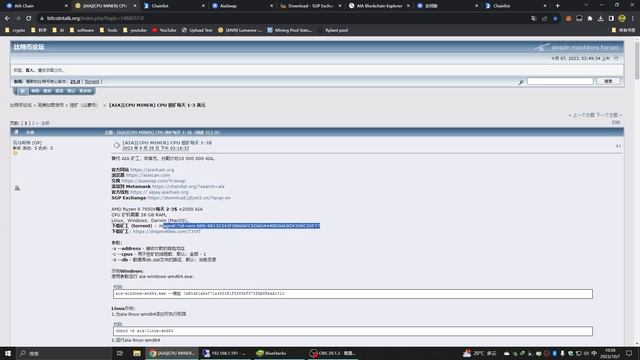Click the forum search magnifier icon
This screenshot has width=640, height=360.
tap(521, 82)
